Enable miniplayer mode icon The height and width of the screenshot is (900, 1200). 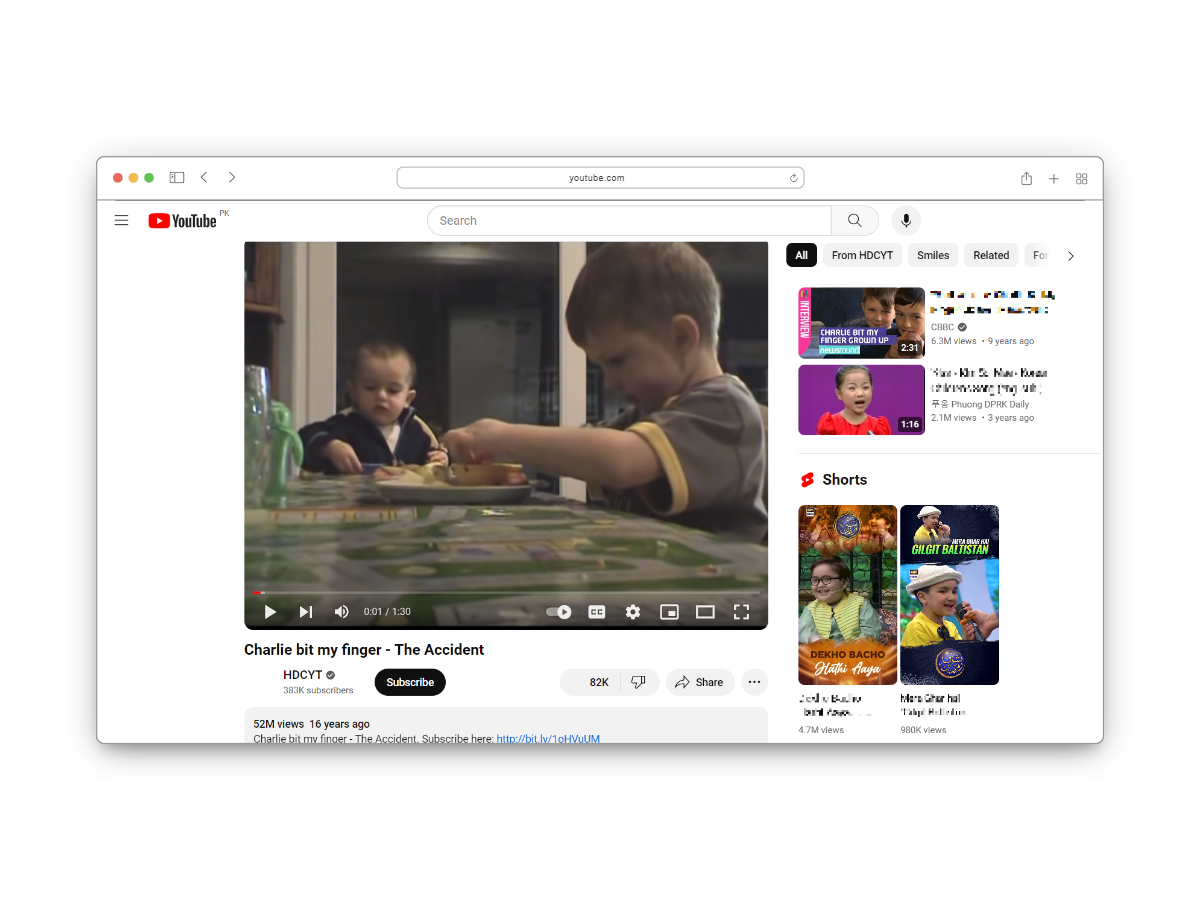point(669,612)
